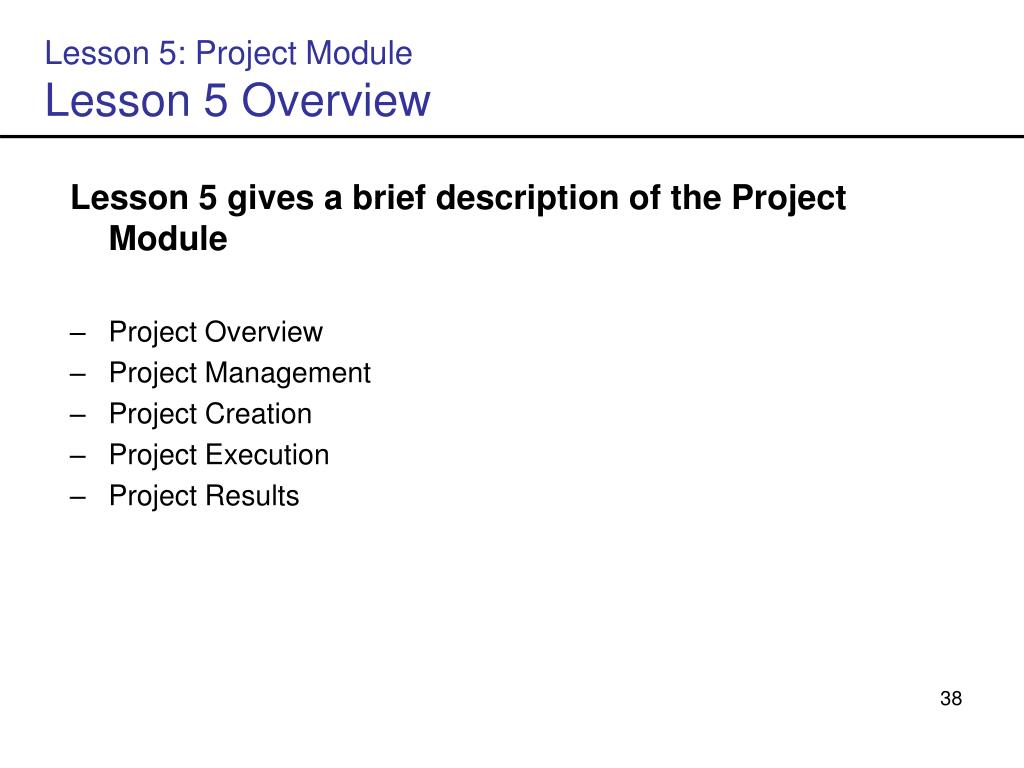The image size is (1024, 768).
Task: Click the bold word 'Project' ending first line
Action: [x=788, y=199]
